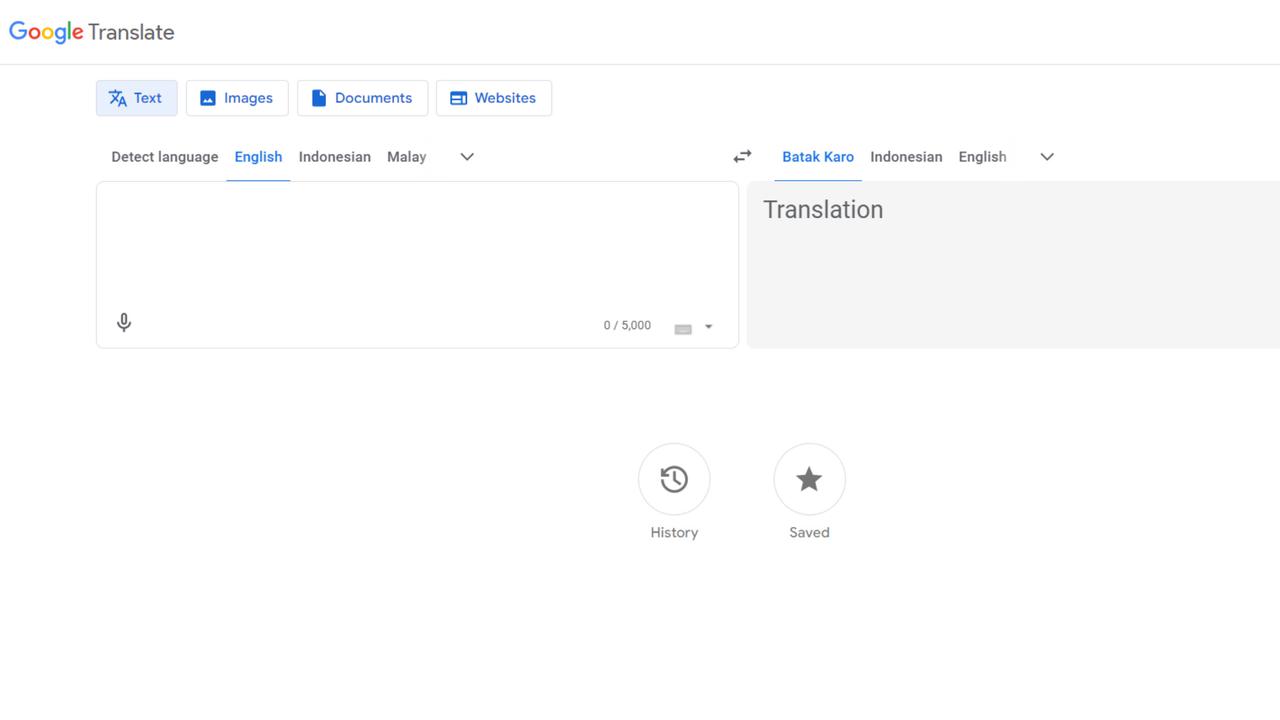Expand the target language list chevron
The image size is (1280, 720).
click(1046, 156)
